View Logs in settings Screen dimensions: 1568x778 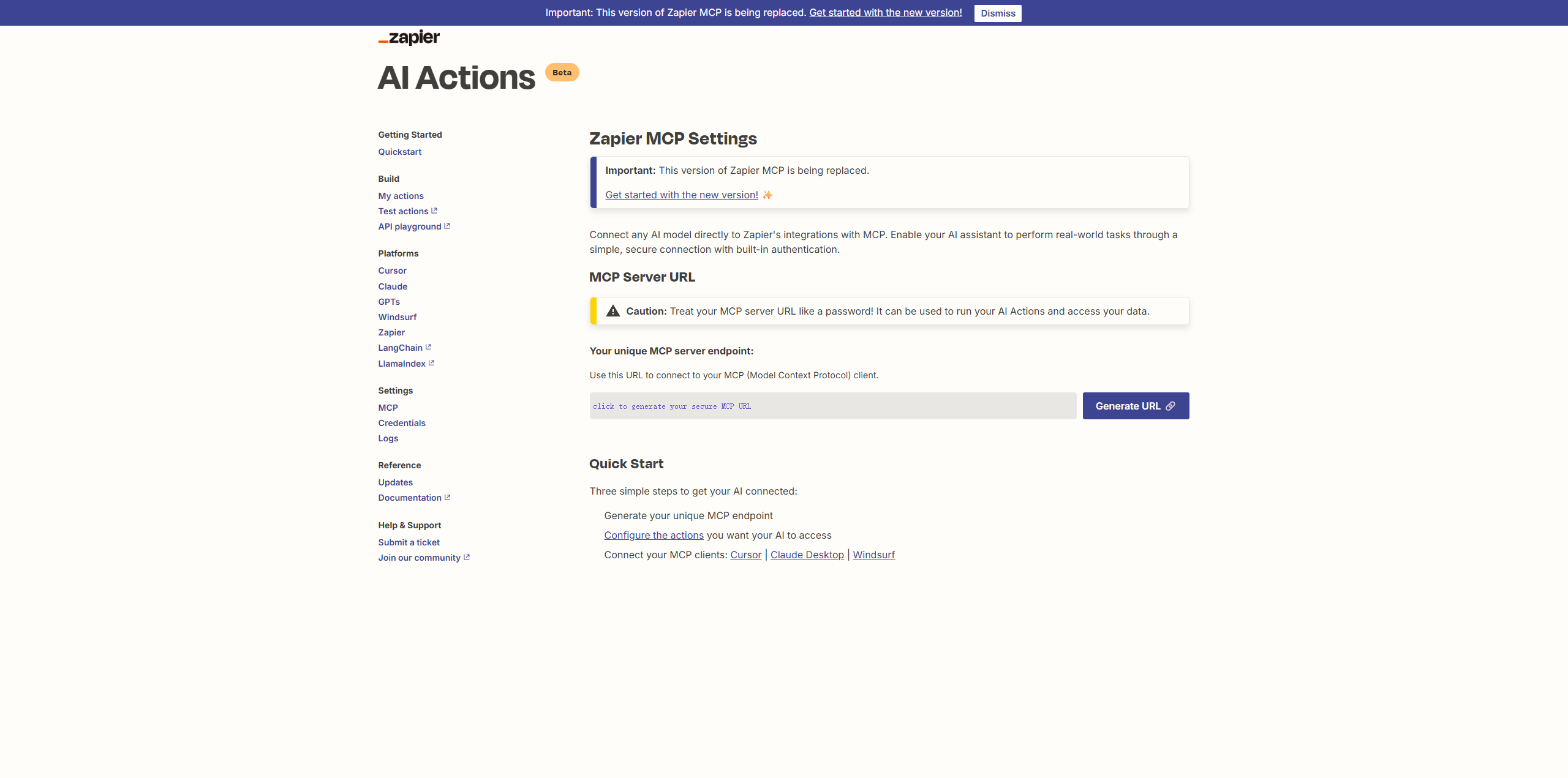click(388, 438)
